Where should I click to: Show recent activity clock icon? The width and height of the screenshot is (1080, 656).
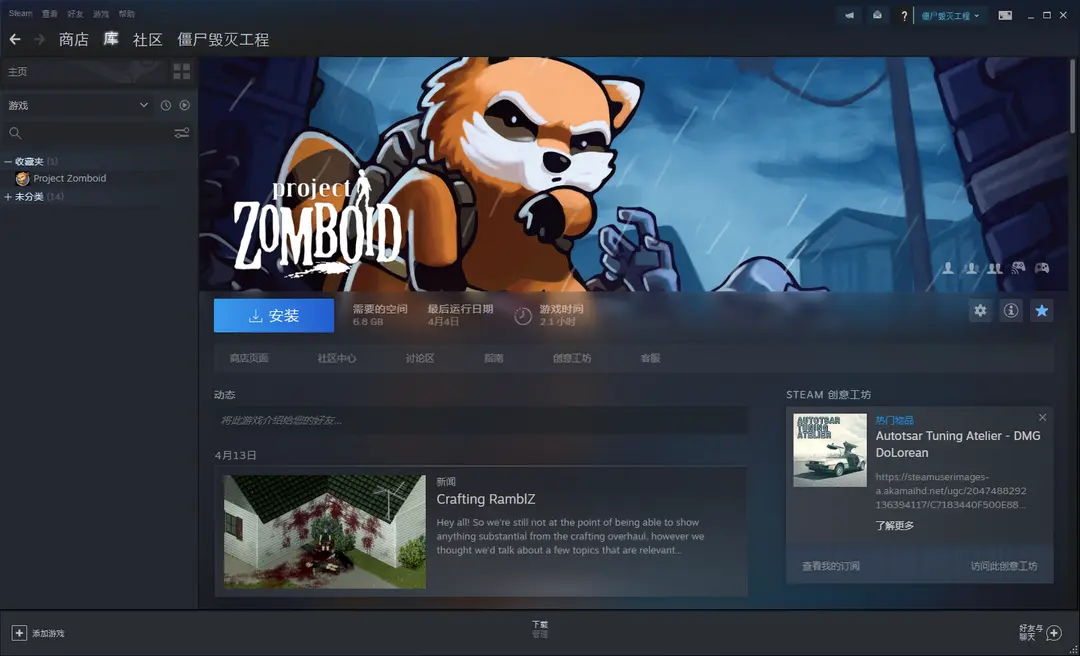coord(165,105)
